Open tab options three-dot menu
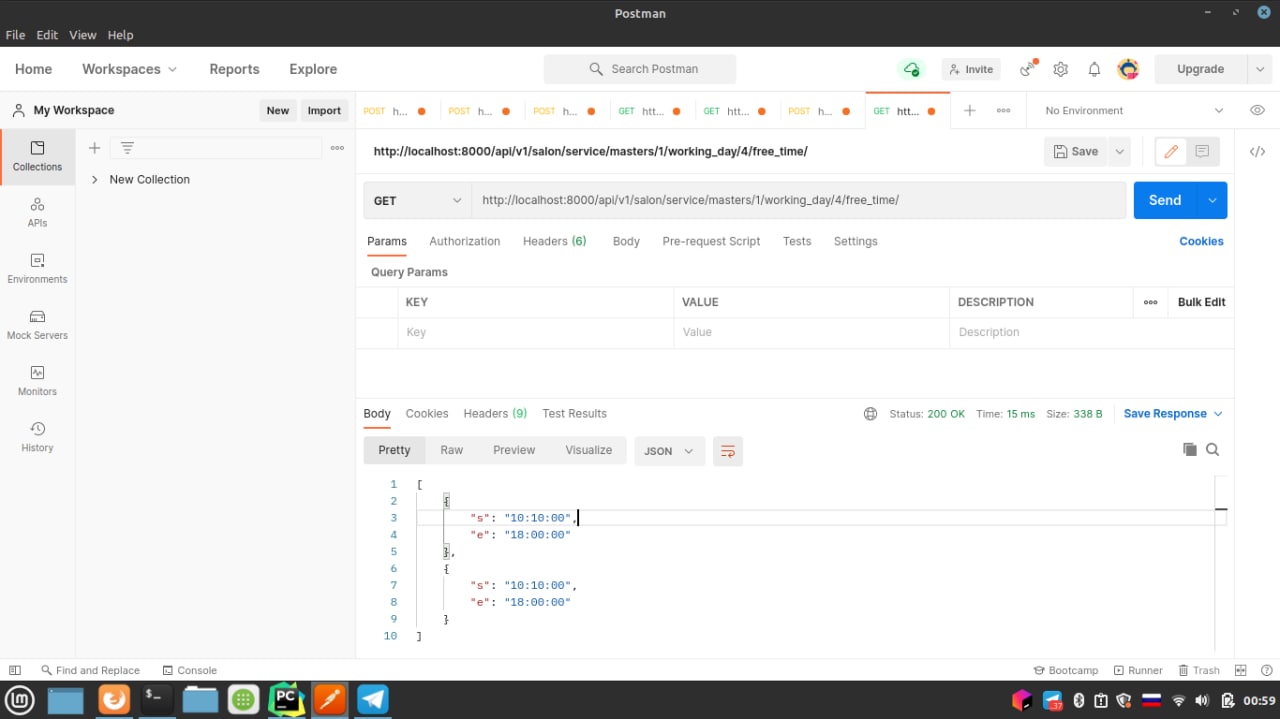Screen dimensions: 1280x719 [1003, 111]
